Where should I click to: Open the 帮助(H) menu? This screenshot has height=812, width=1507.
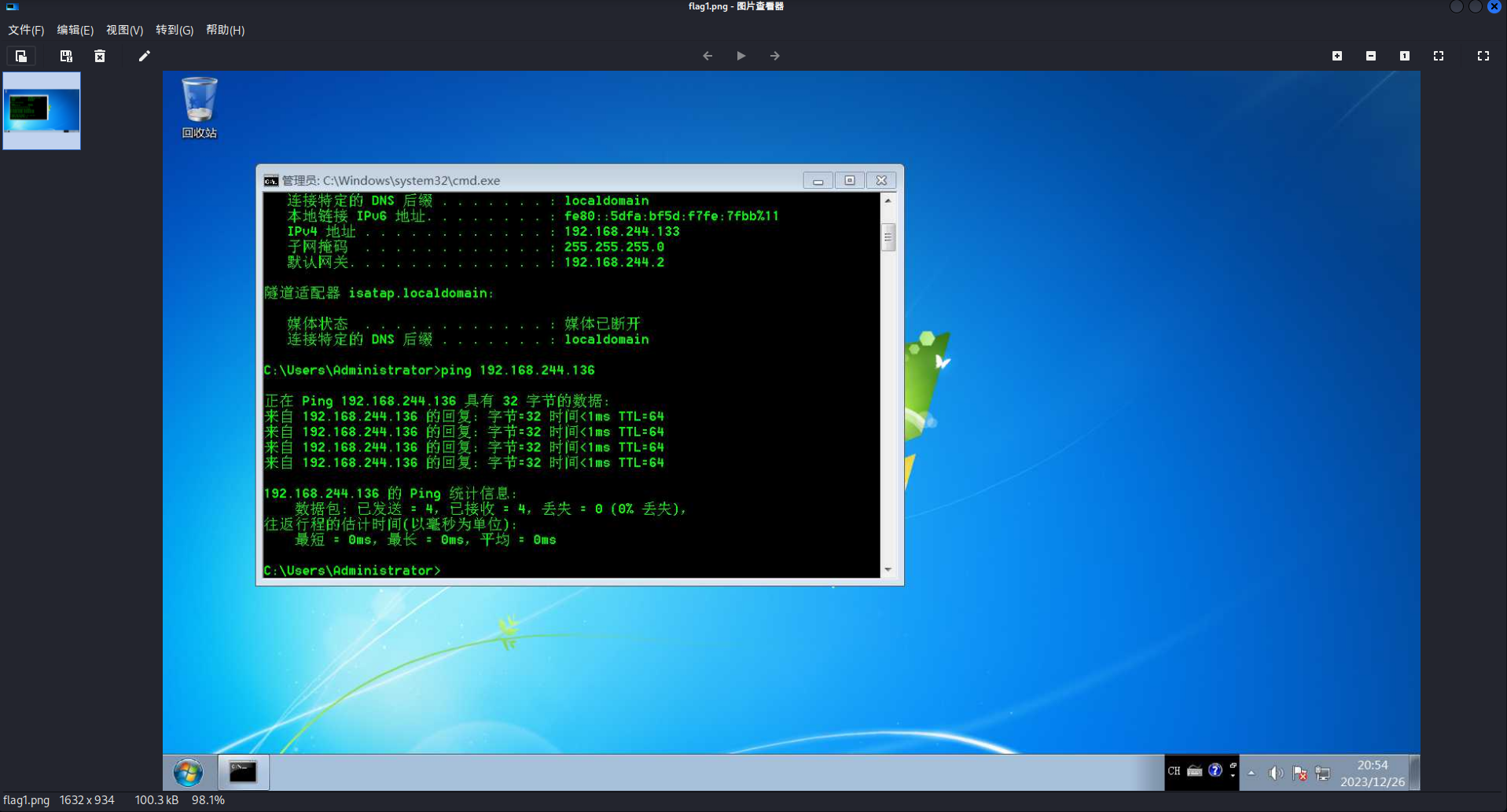225,30
